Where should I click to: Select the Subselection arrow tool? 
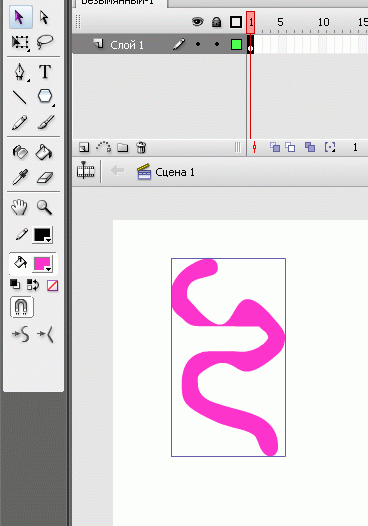pyautogui.click(x=44, y=17)
